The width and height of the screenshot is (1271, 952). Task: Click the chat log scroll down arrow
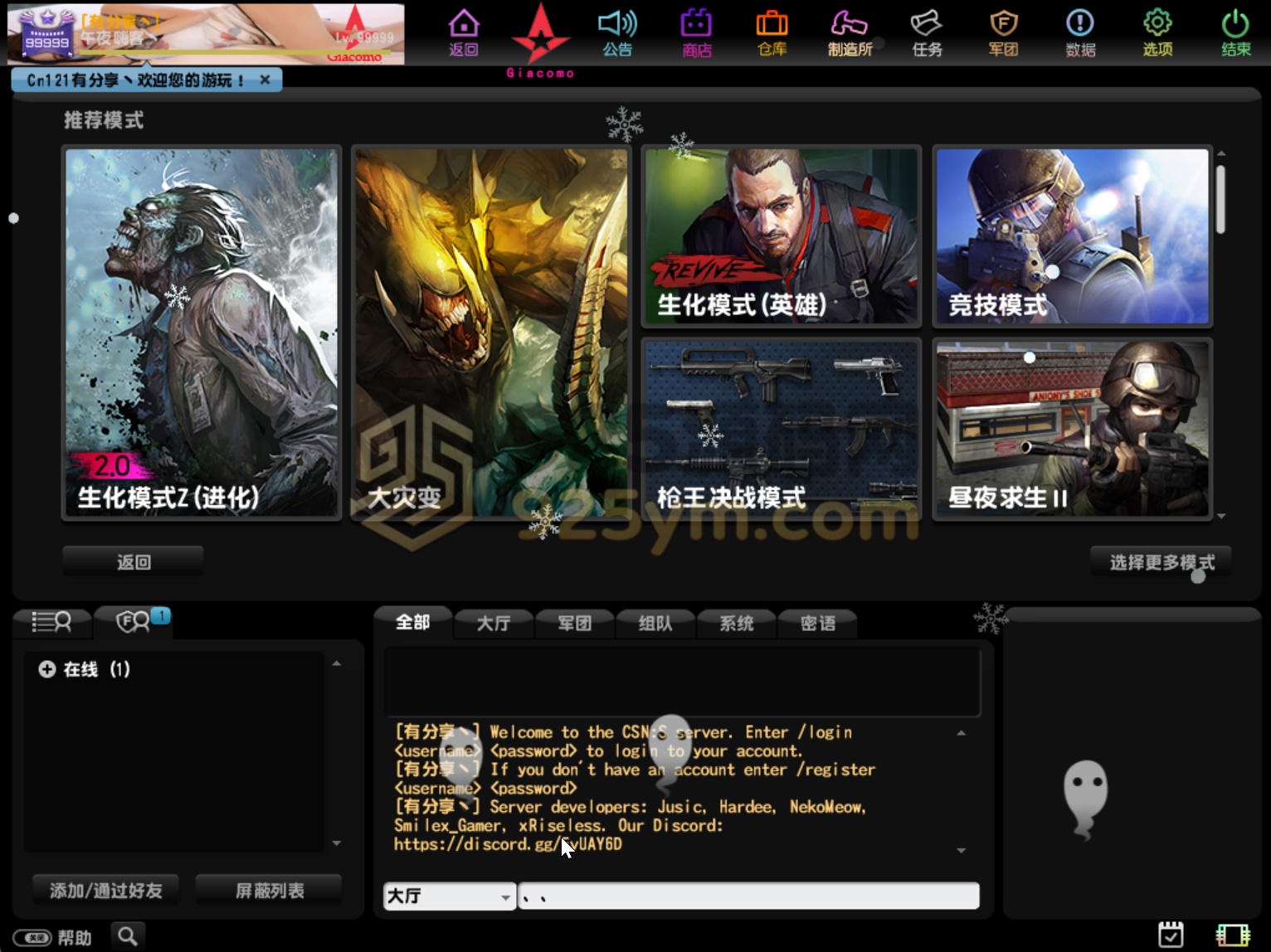pos(962,851)
